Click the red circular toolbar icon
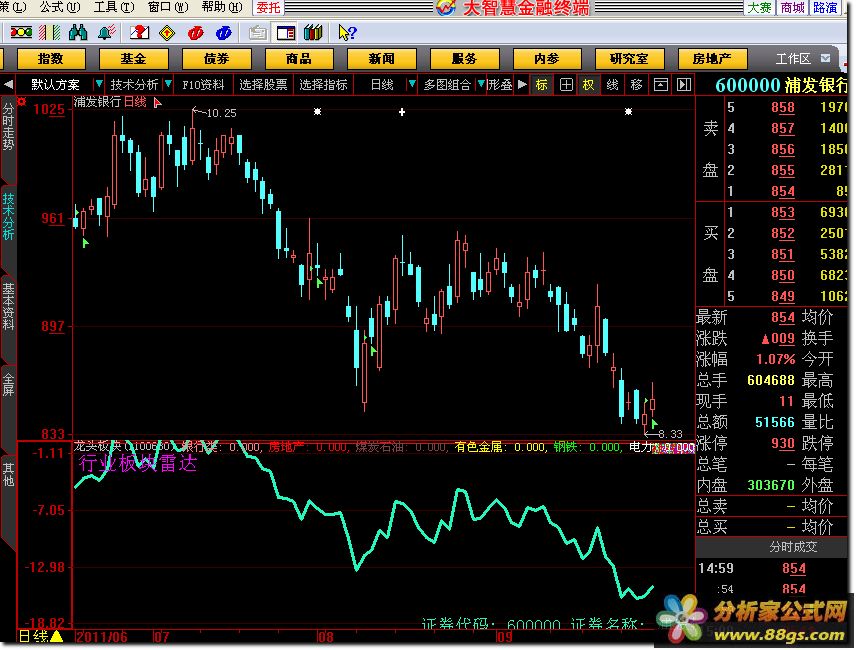856x650 pixels. (x=195, y=33)
